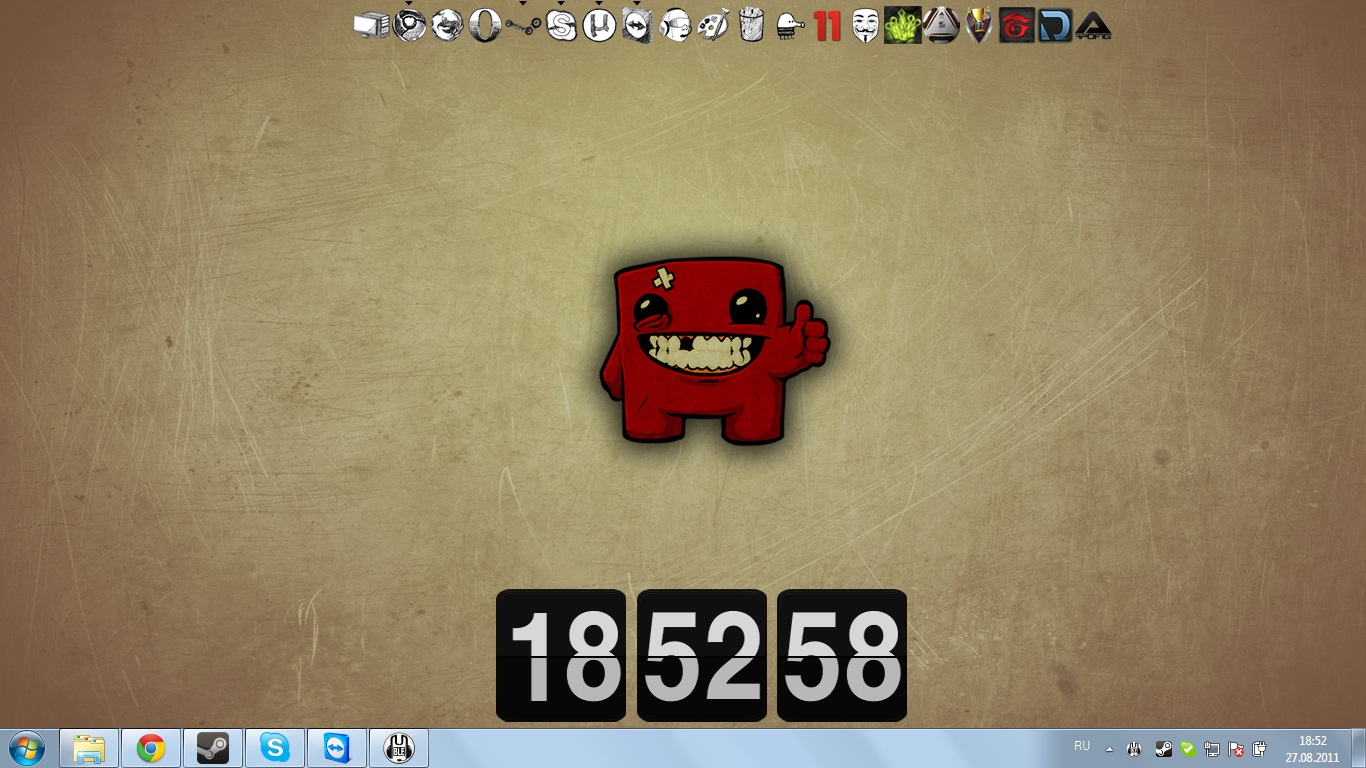Launch Doodle Jump character dock icon
This screenshot has height=768, width=1366.
tap(789, 25)
